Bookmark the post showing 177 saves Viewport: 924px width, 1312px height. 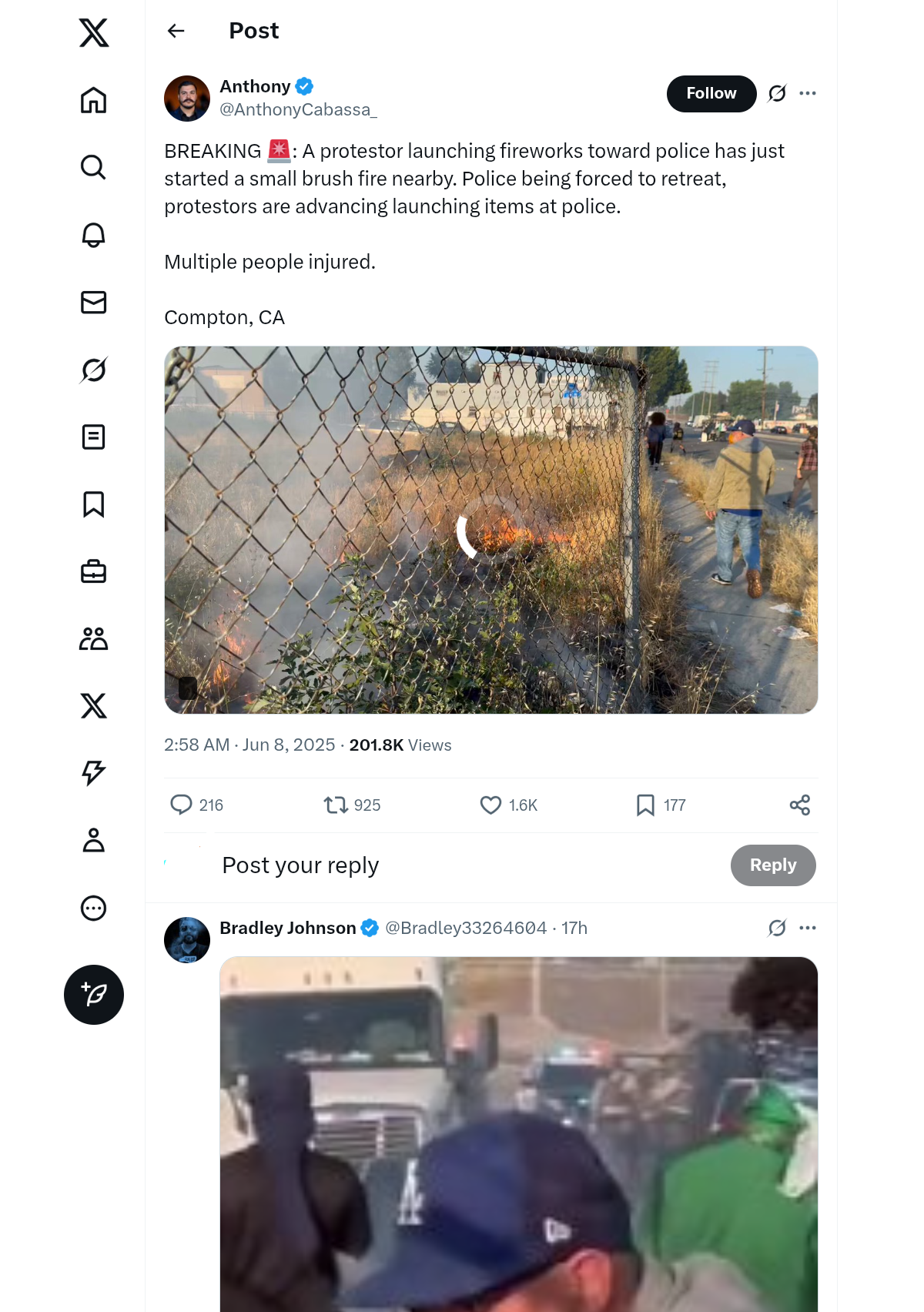[645, 805]
